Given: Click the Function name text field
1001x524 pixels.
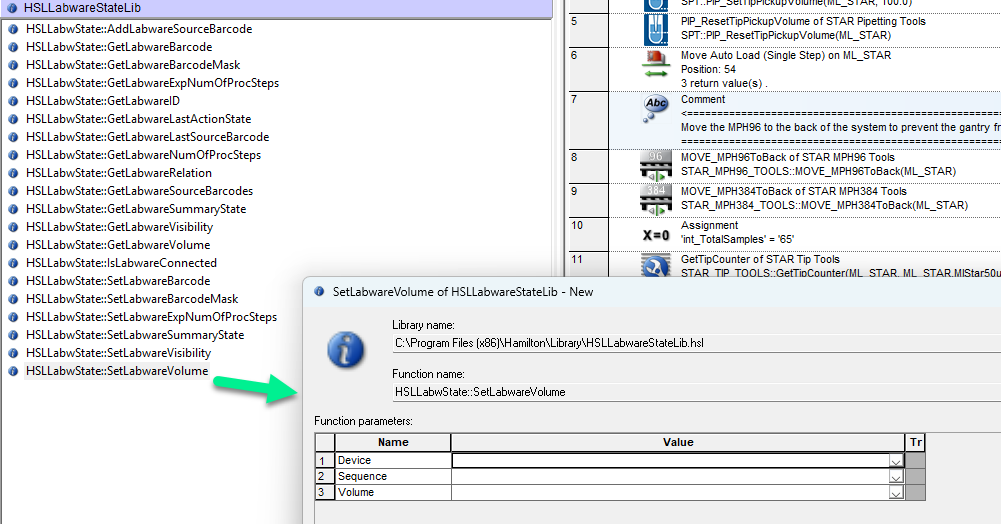Looking at the screenshot, I should (x=690, y=392).
